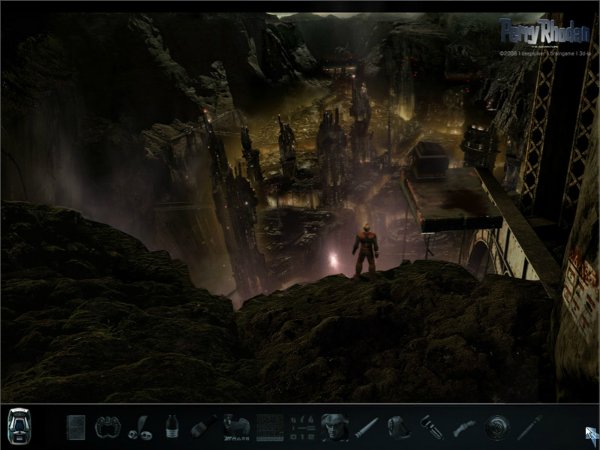Screen dimensions: 600x450
Task: Select the dark notebook inventory item
Action: click(x=76, y=427)
